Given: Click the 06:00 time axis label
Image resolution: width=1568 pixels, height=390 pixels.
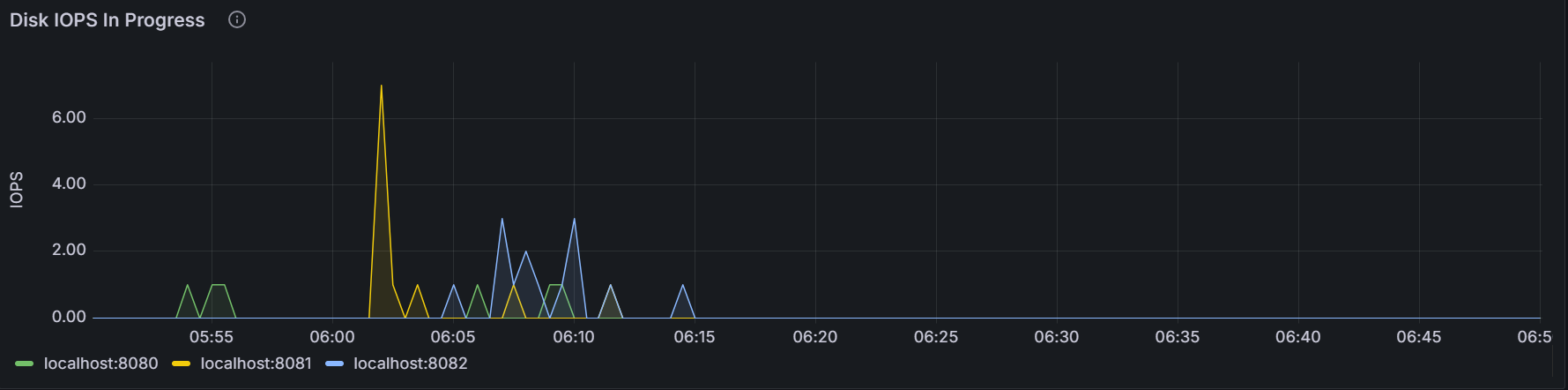Looking at the screenshot, I should tap(332, 337).
